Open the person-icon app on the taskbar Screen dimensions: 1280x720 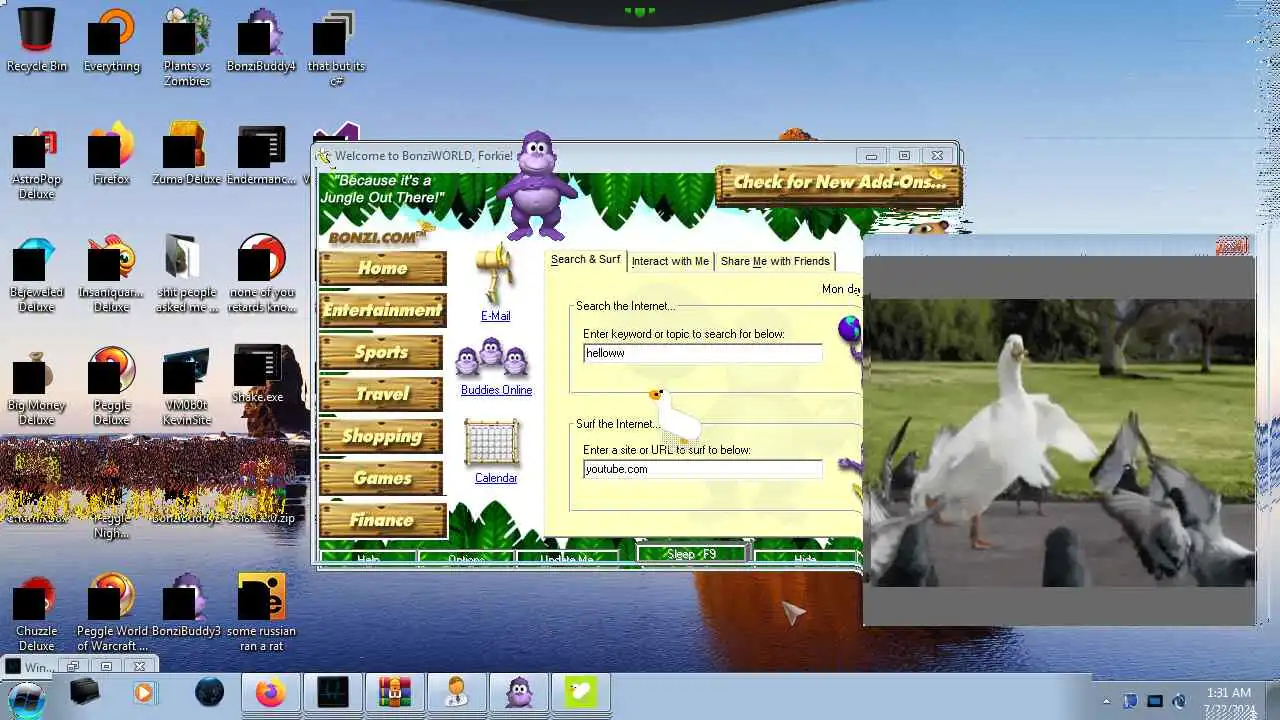456,693
